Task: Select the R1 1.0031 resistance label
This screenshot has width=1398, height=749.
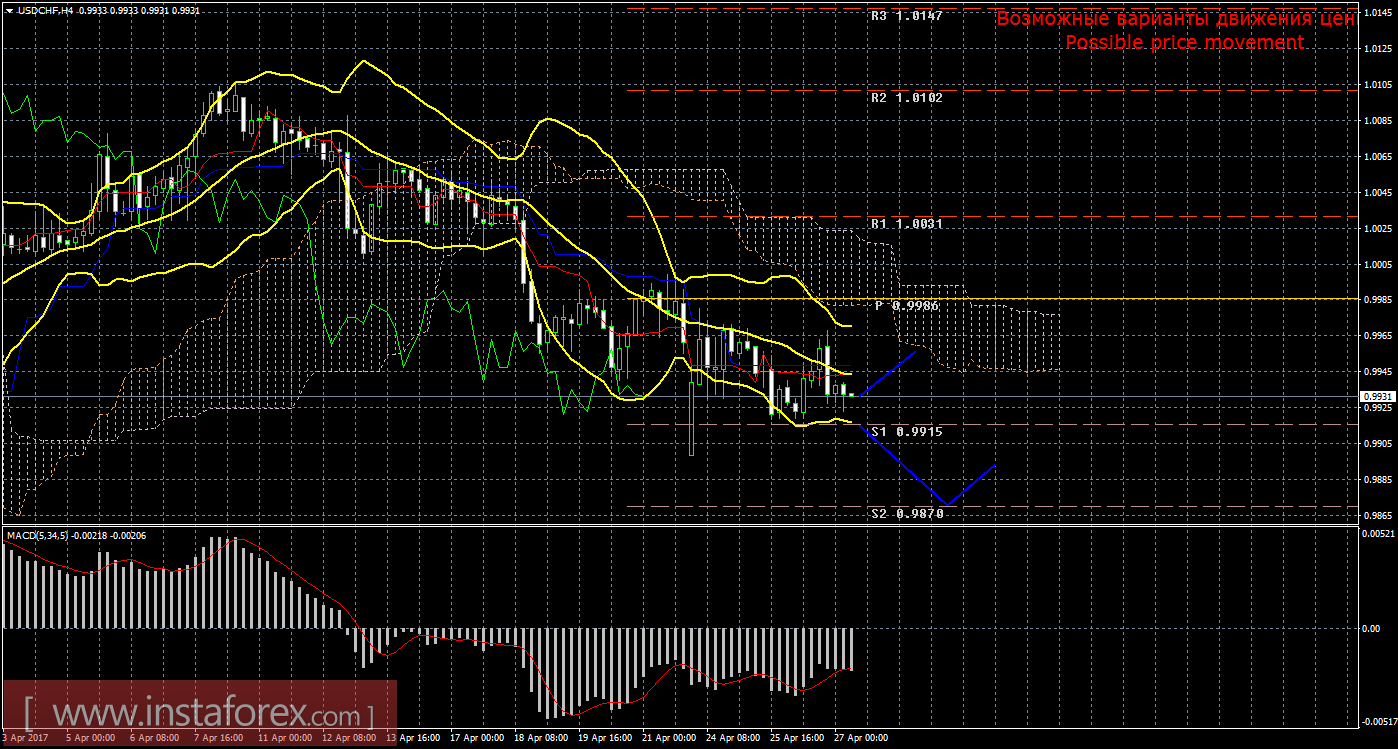Action: 906,224
